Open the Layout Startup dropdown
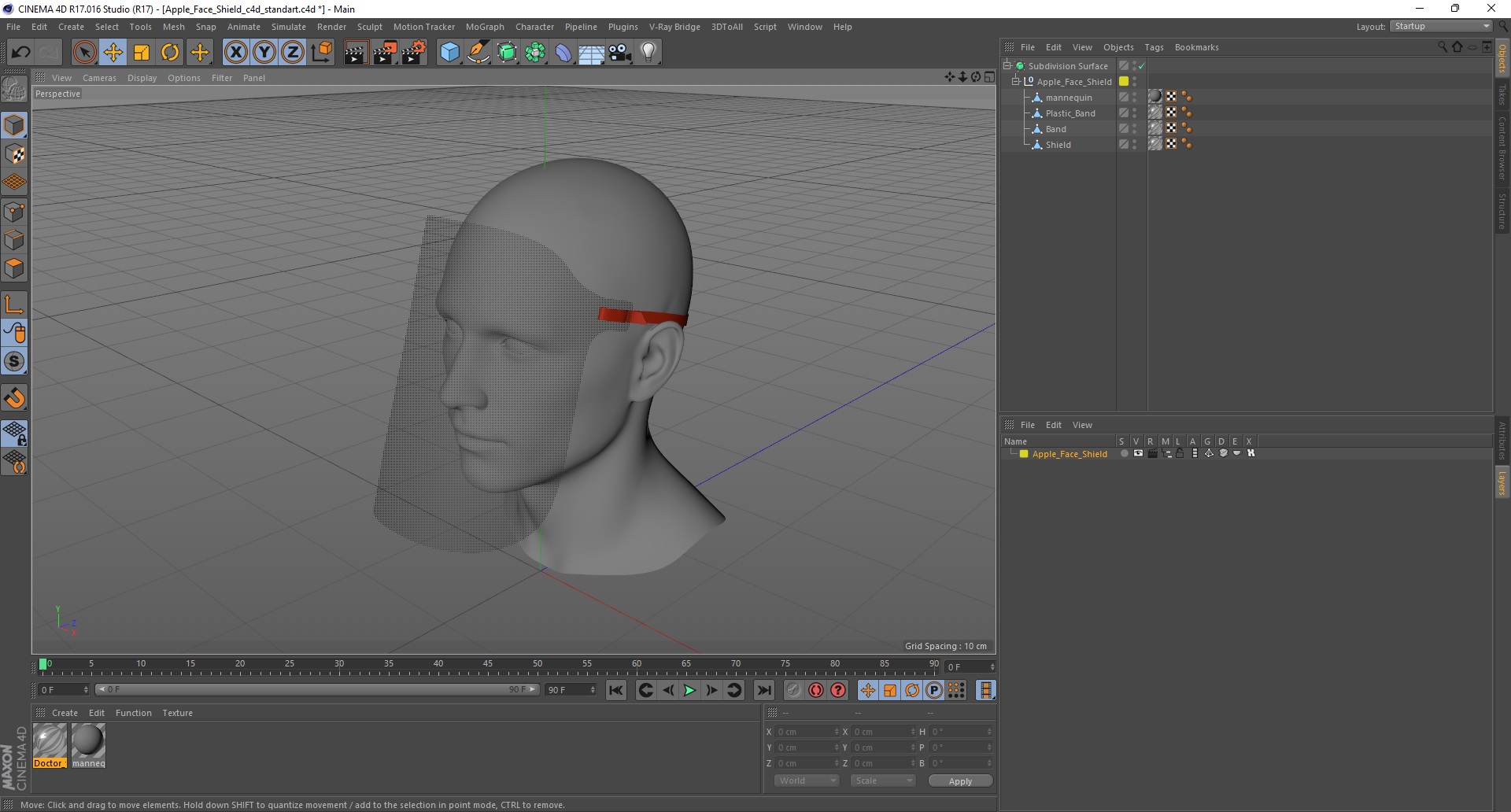Screen dimensions: 1511x812 [1442, 26]
